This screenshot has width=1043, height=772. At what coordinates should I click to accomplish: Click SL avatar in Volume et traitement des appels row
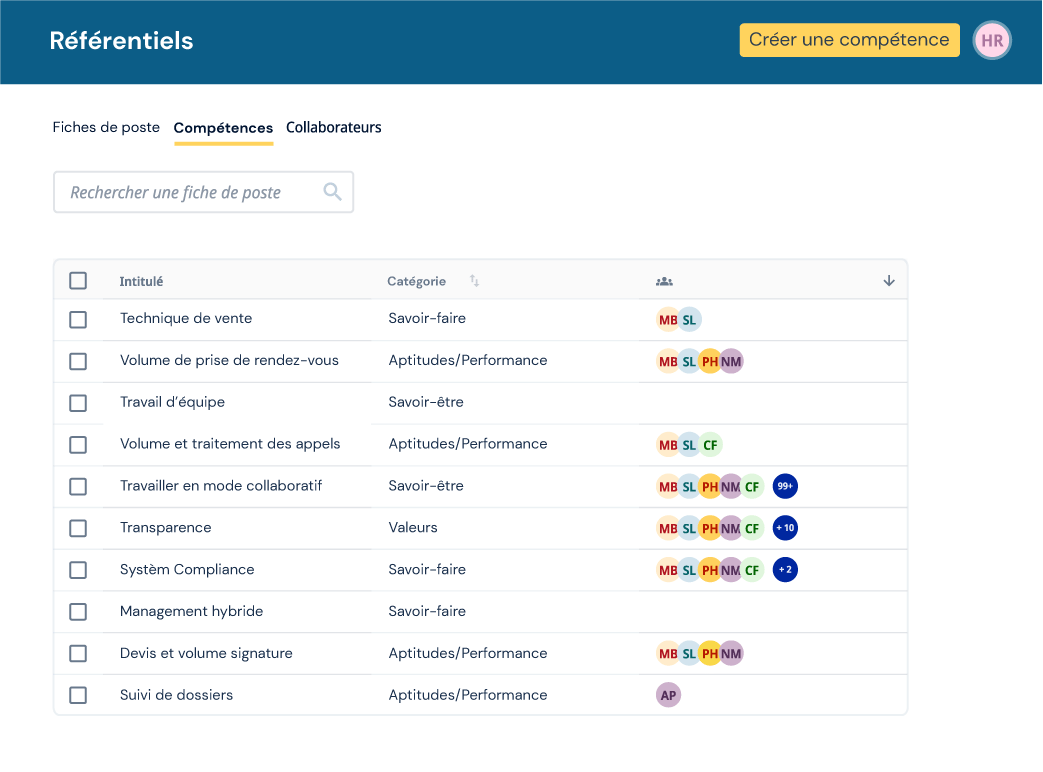[x=689, y=445]
